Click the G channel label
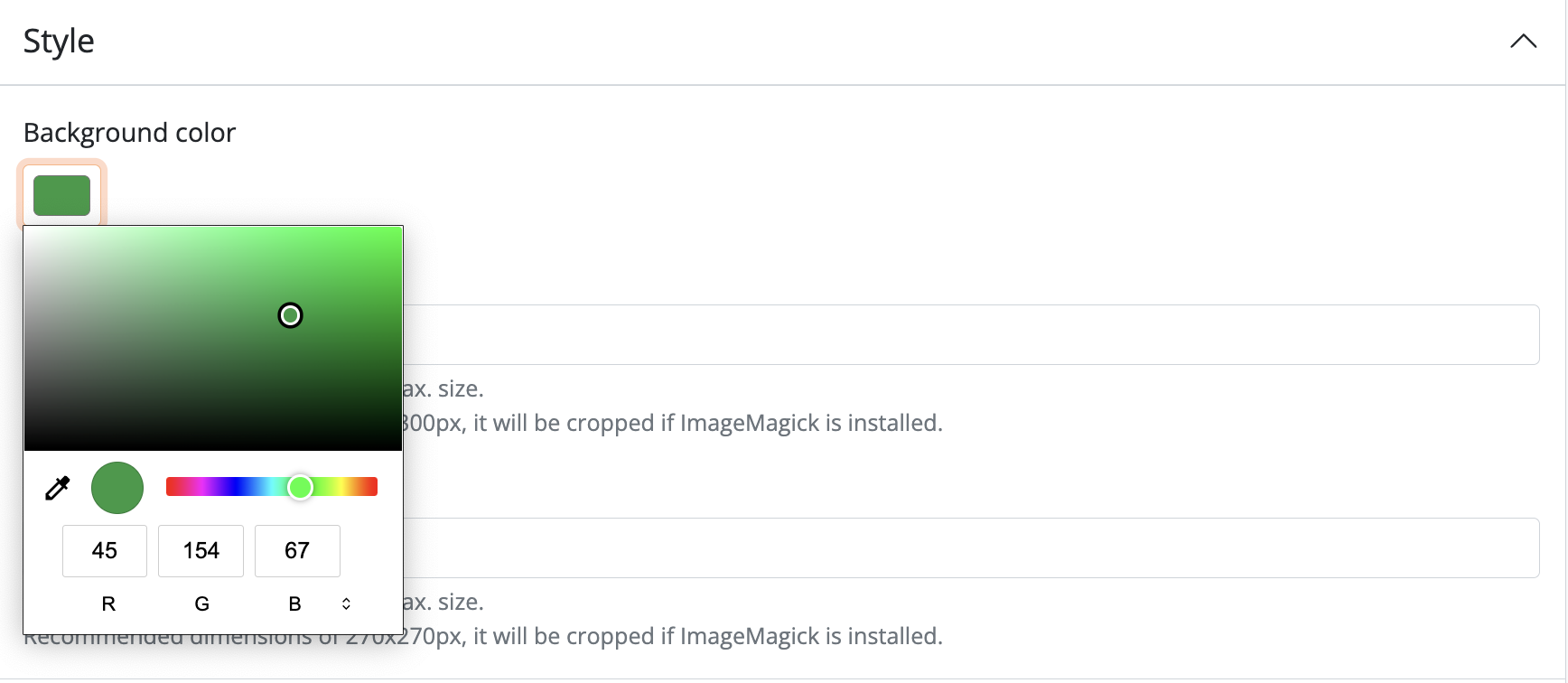Image resolution: width=1568 pixels, height=683 pixels. [201, 603]
